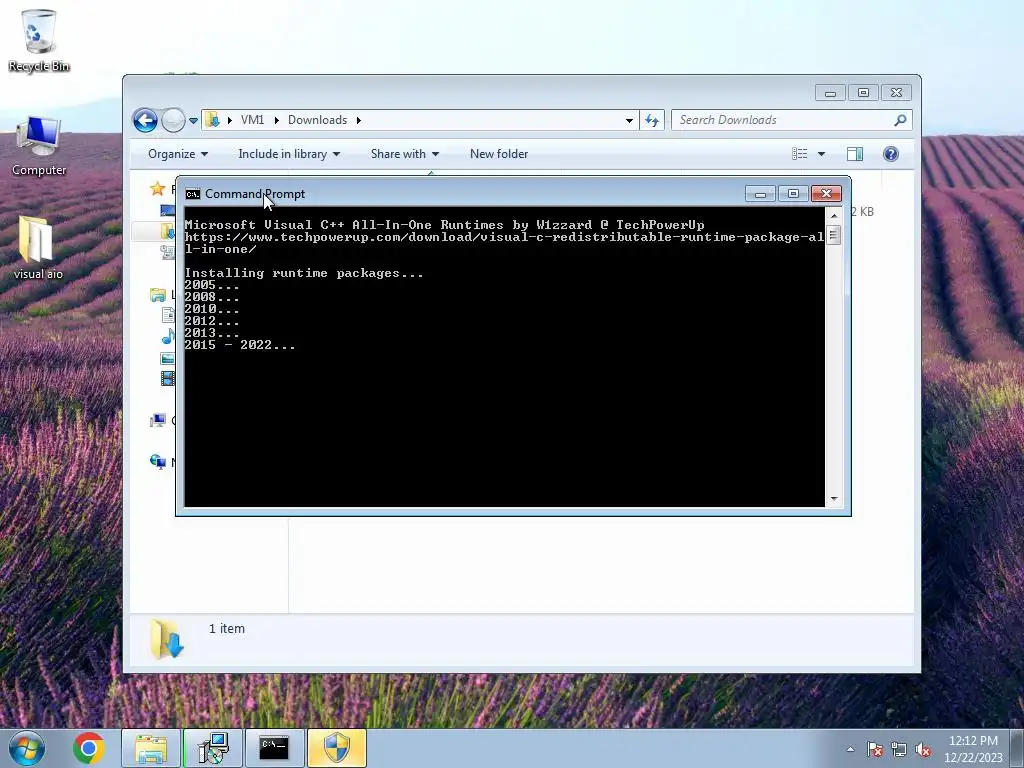1024x768 pixels.
Task: Click the folder icon in the address bar
Action: coord(212,120)
